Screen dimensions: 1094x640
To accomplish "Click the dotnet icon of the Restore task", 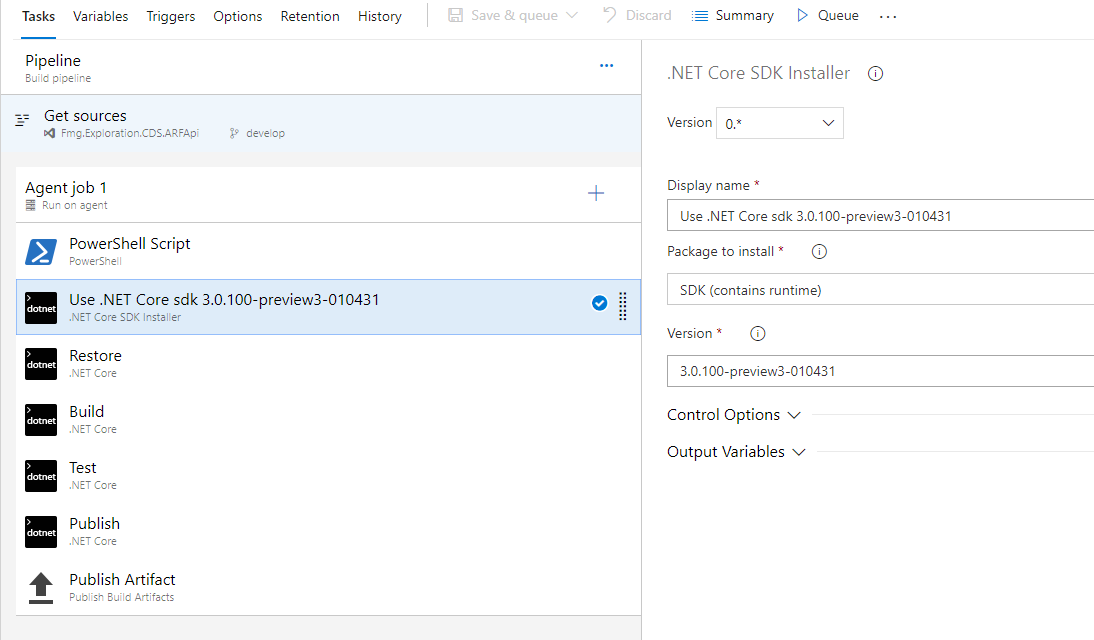I will click(x=41, y=364).
